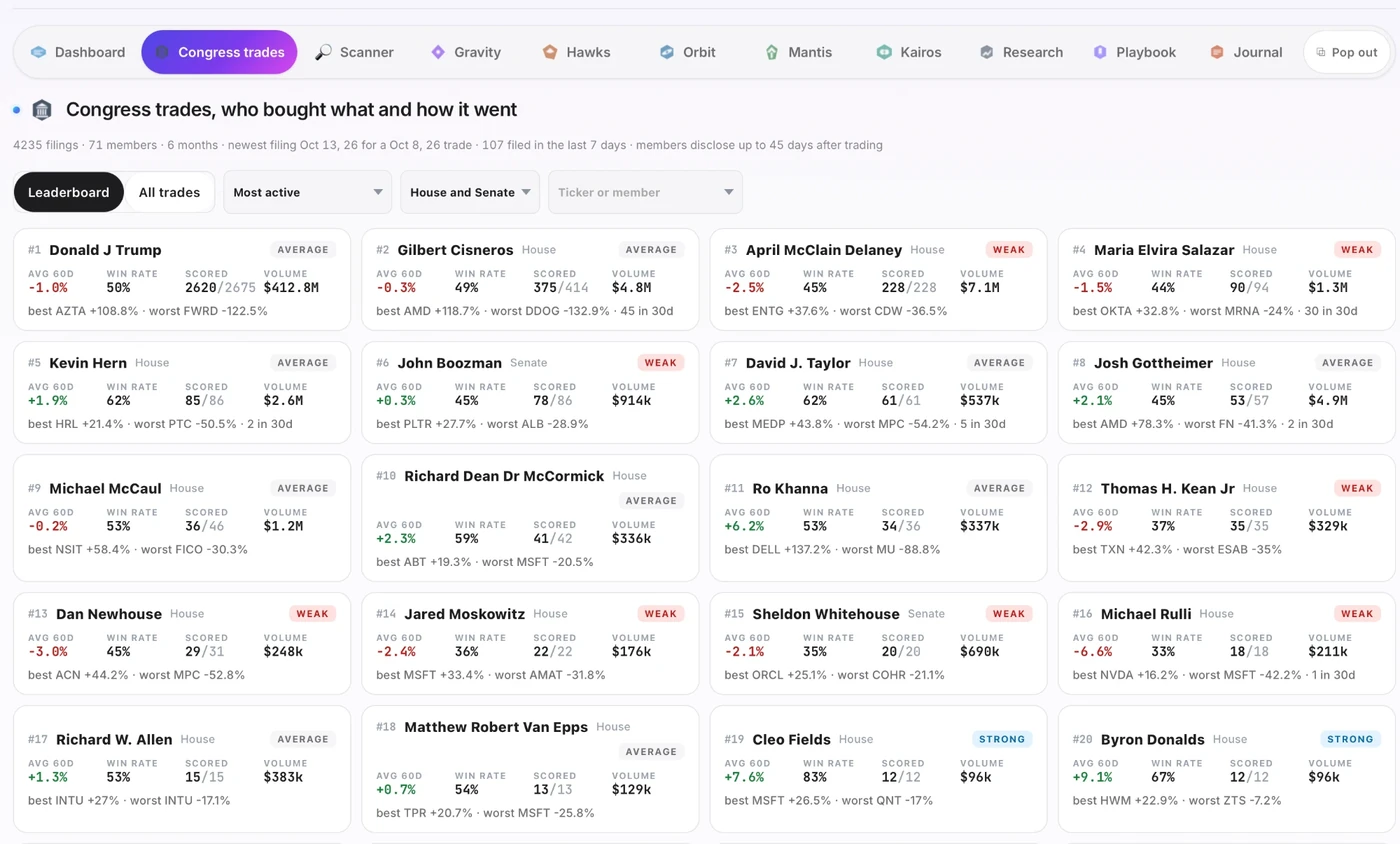Switch to All trades view
The width and height of the screenshot is (1400, 844).
tap(169, 192)
